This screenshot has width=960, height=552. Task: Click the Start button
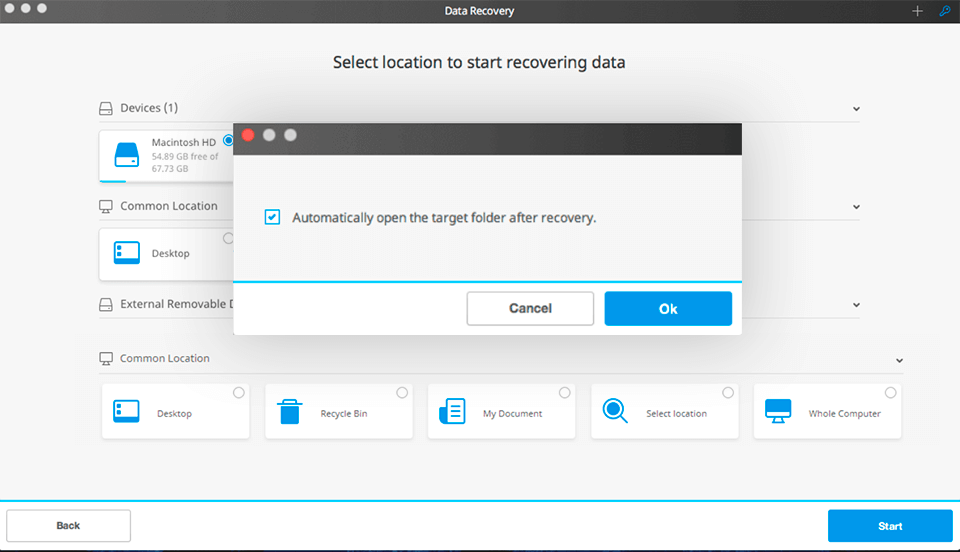click(890, 526)
